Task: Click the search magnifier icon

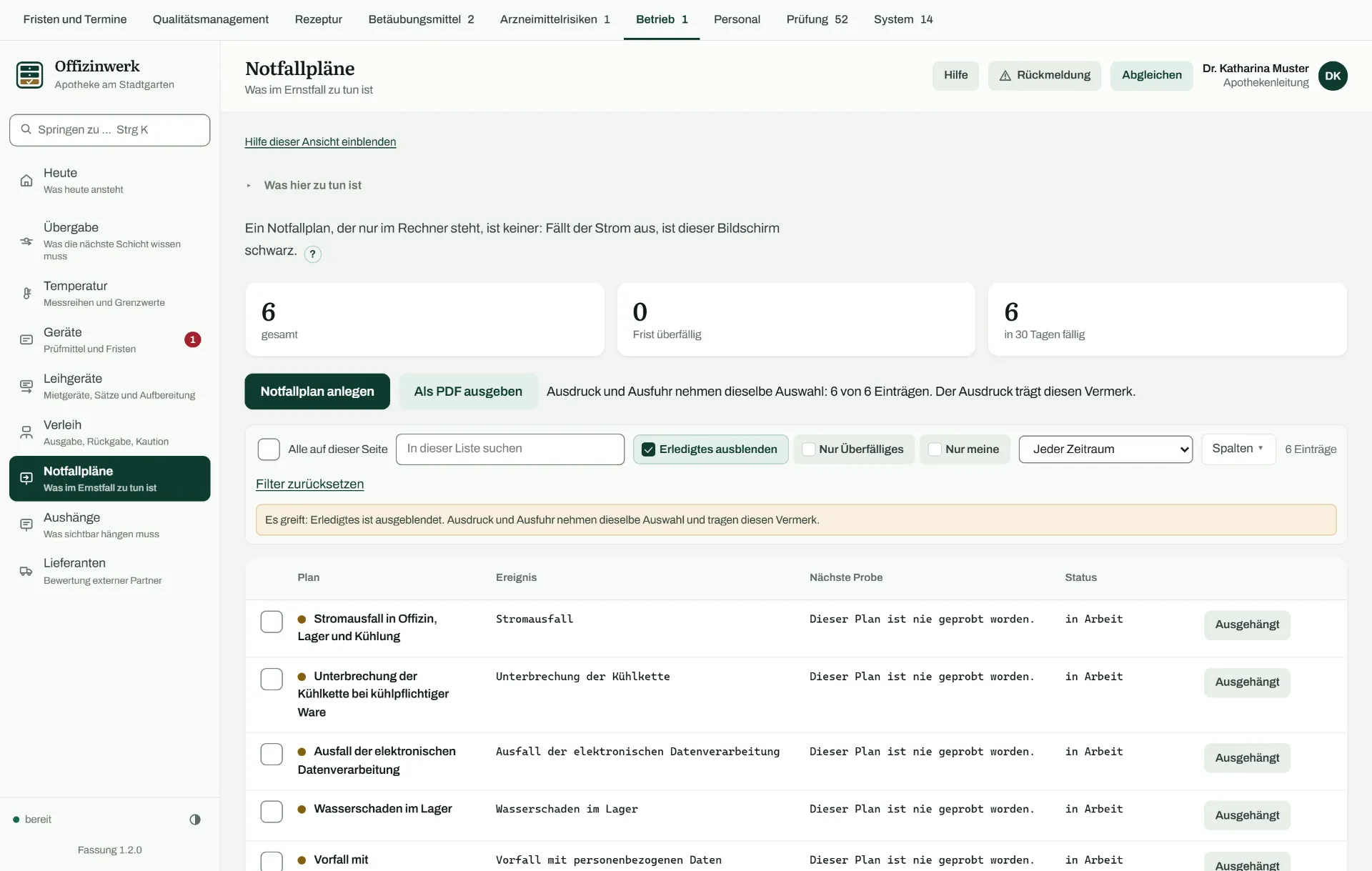Action: point(26,129)
